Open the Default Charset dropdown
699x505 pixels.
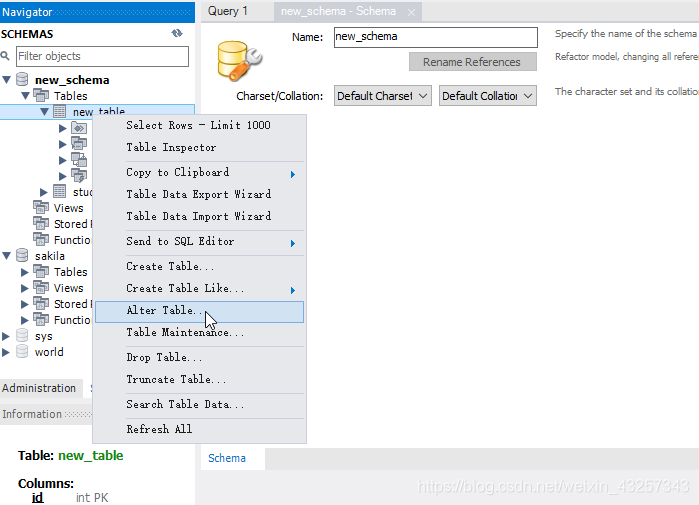click(x=382, y=96)
